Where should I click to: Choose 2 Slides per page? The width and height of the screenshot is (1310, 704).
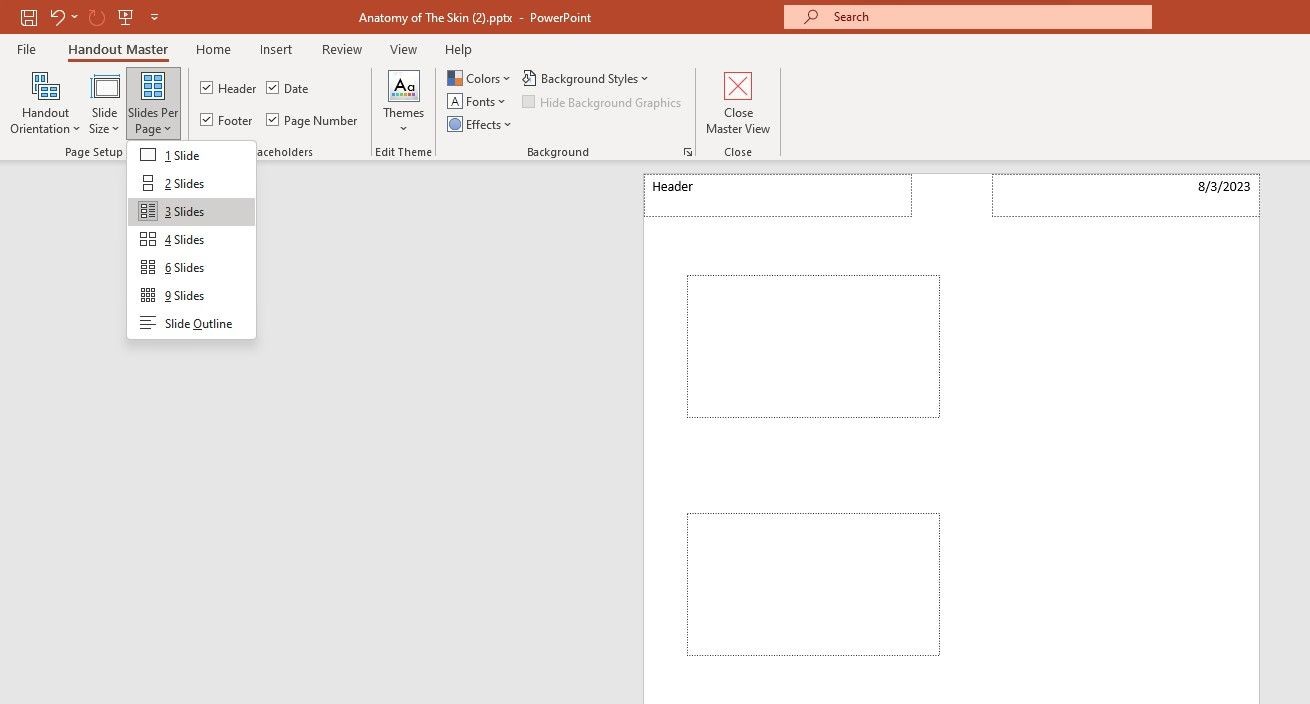pos(191,183)
